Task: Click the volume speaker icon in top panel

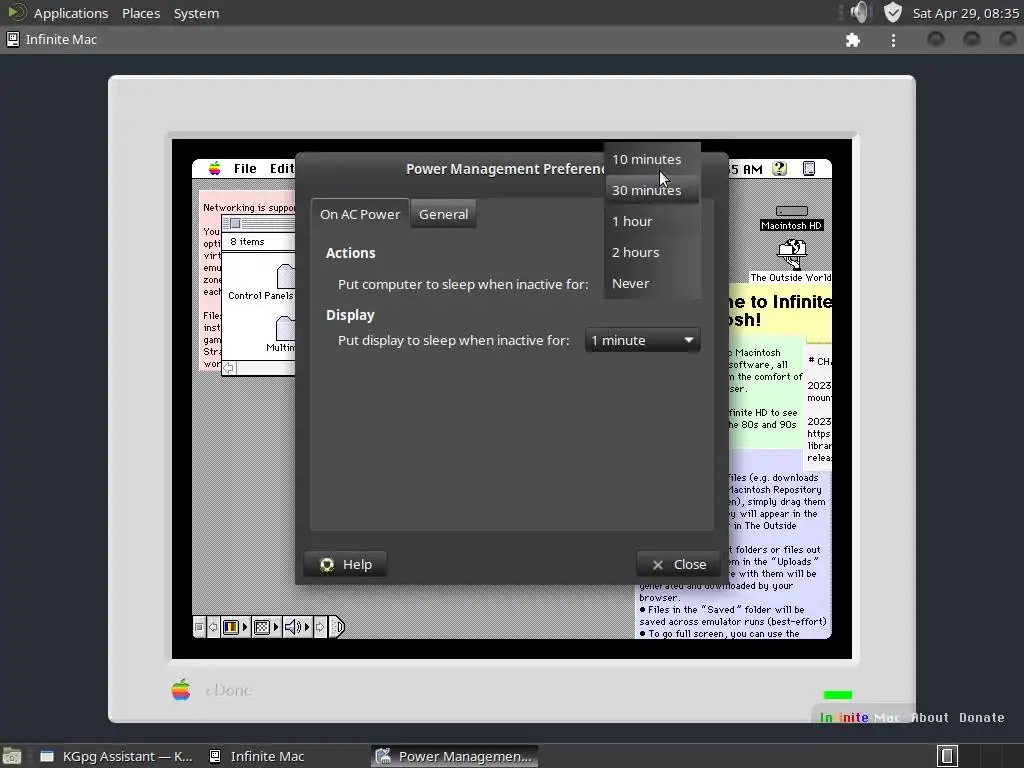Action: 861,12
